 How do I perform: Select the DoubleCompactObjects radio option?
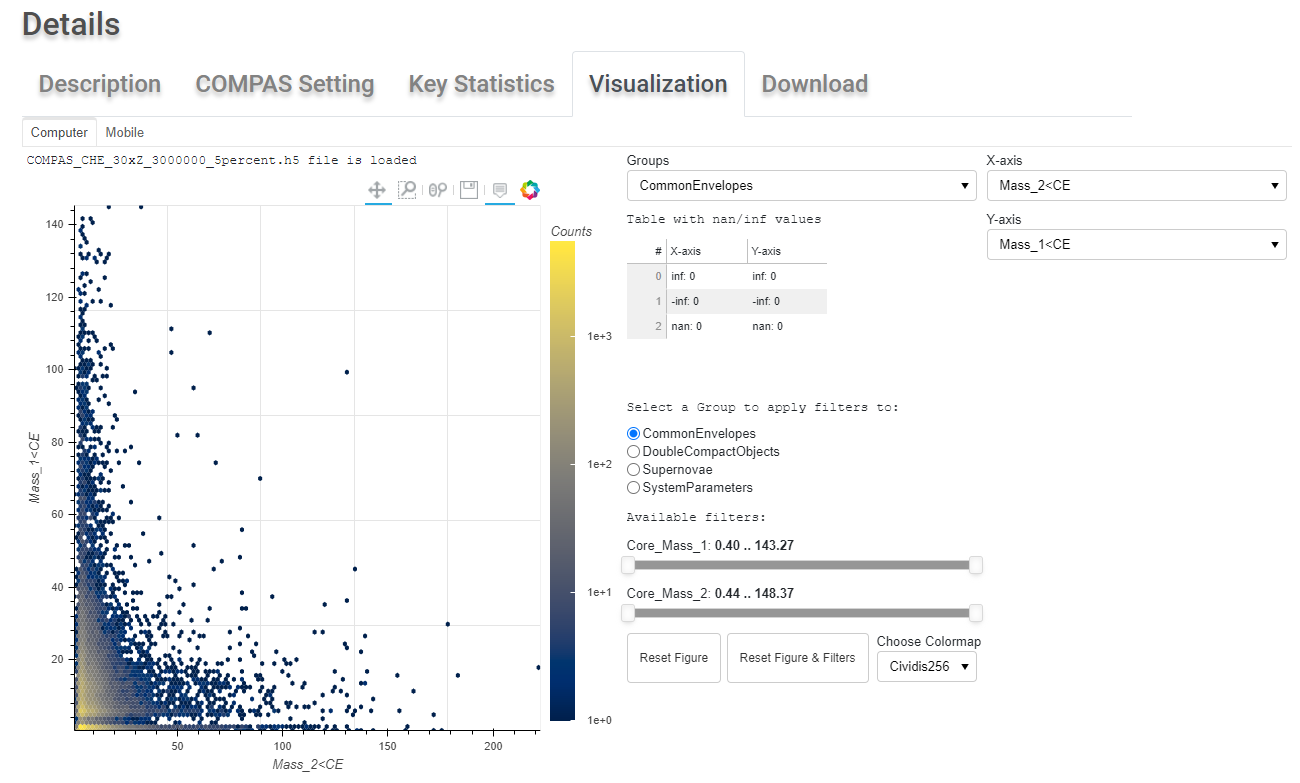633,452
